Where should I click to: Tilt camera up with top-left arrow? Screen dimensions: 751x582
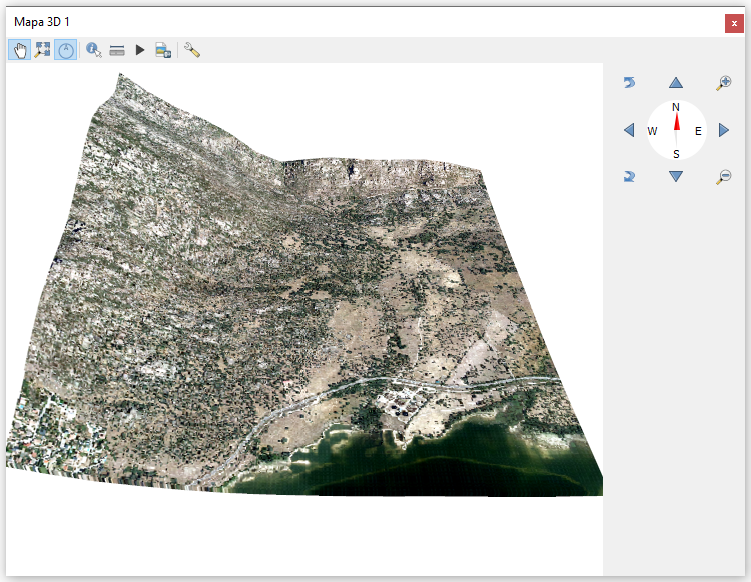pyautogui.click(x=629, y=83)
